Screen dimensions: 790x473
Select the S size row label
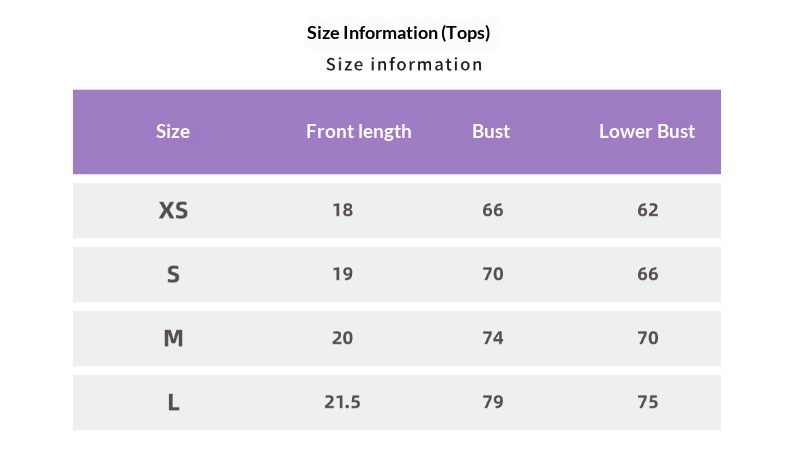(173, 274)
